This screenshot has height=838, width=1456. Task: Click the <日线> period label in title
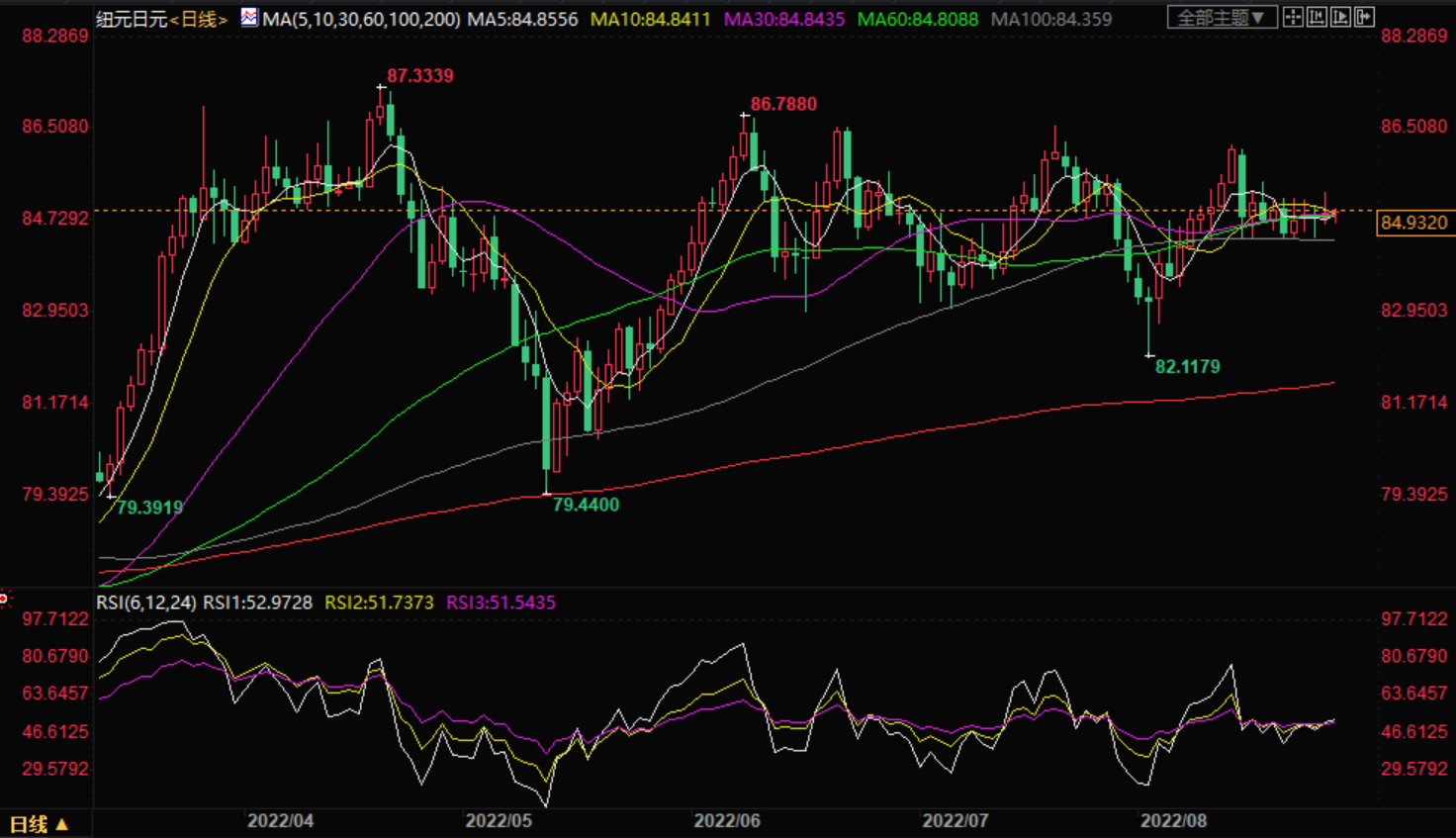[201, 20]
